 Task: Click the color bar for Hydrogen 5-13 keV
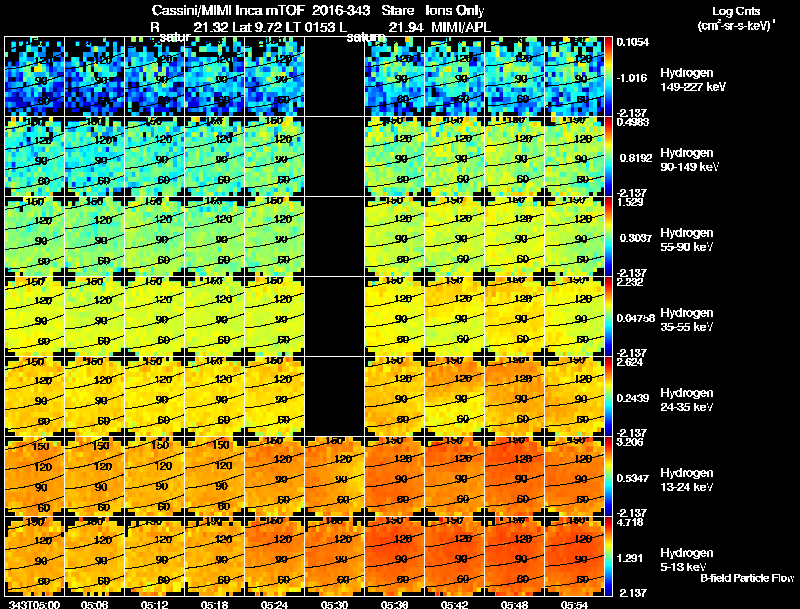click(x=608, y=557)
